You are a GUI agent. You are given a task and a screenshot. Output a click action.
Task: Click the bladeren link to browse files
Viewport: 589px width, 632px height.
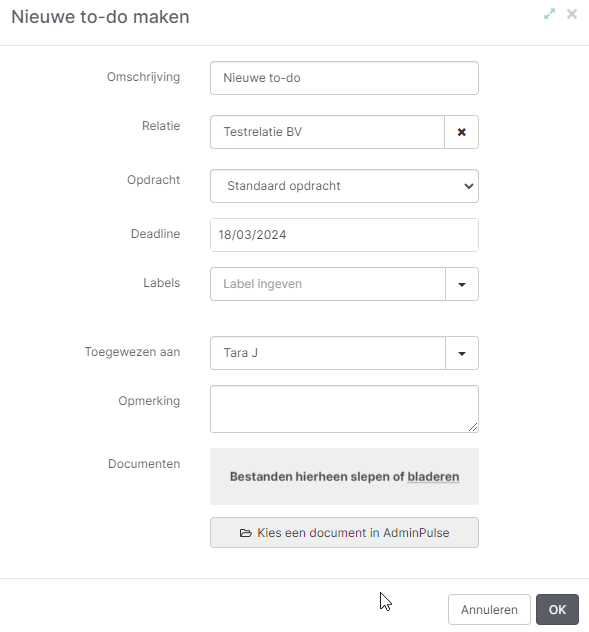coord(433,477)
